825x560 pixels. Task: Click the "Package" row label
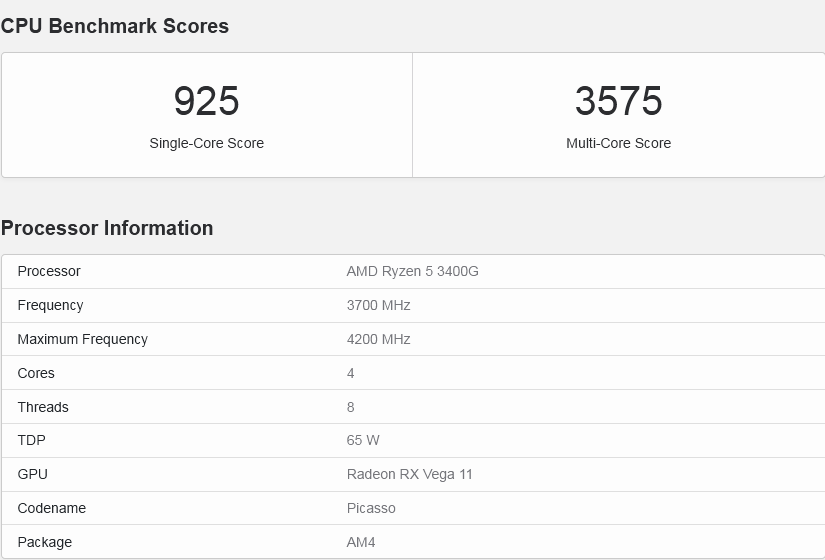click(45, 542)
